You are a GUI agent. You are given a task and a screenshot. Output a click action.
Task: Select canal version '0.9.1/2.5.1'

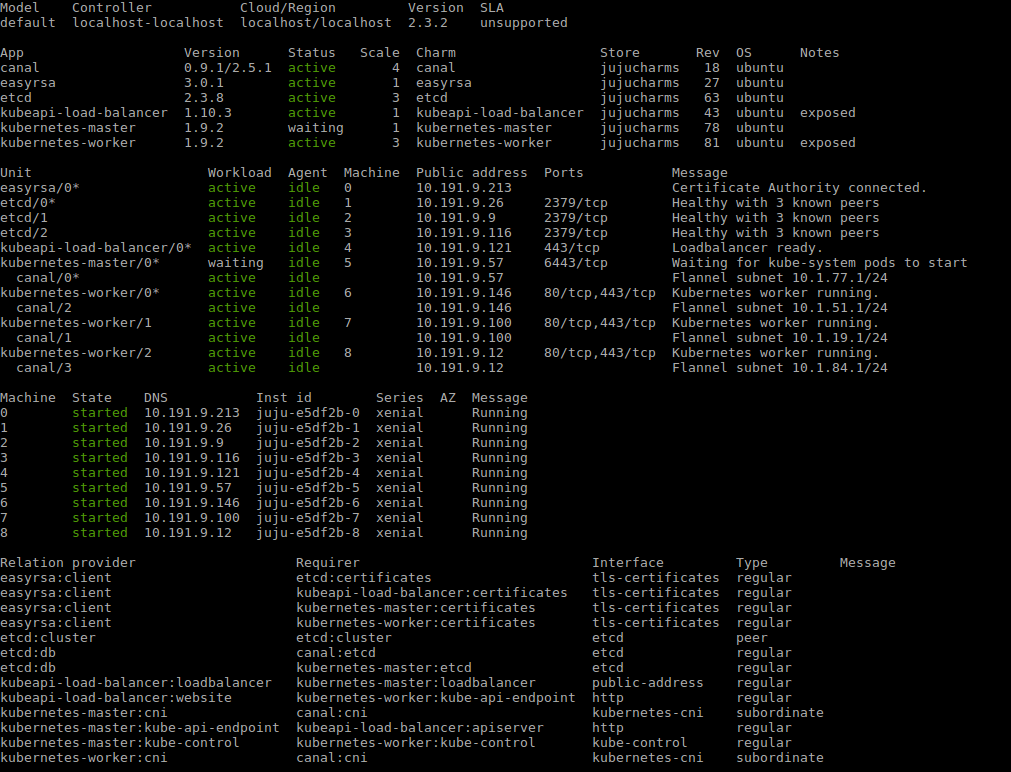click(228, 68)
